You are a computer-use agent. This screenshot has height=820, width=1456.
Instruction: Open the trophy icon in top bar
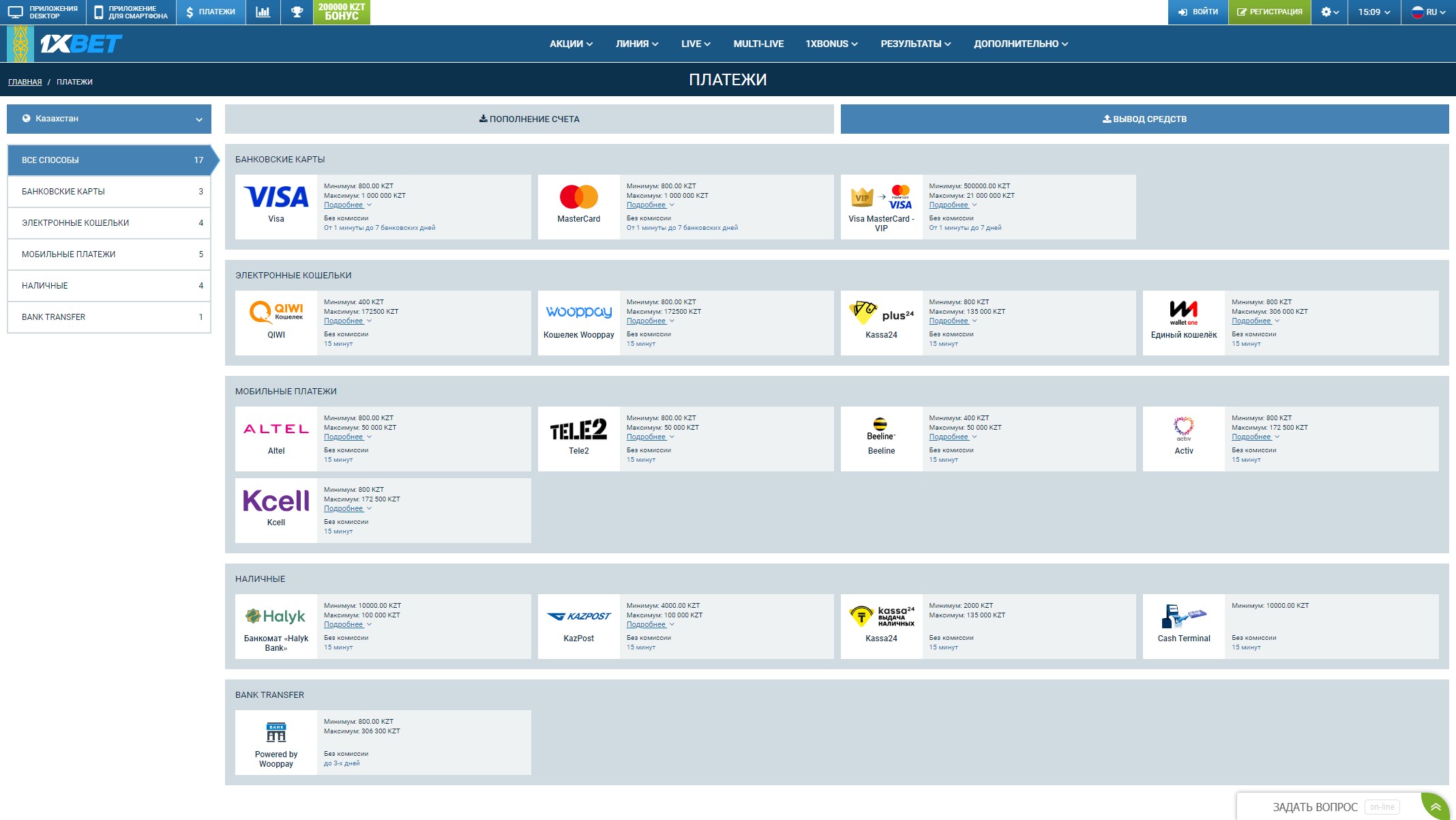click(297, 12)
